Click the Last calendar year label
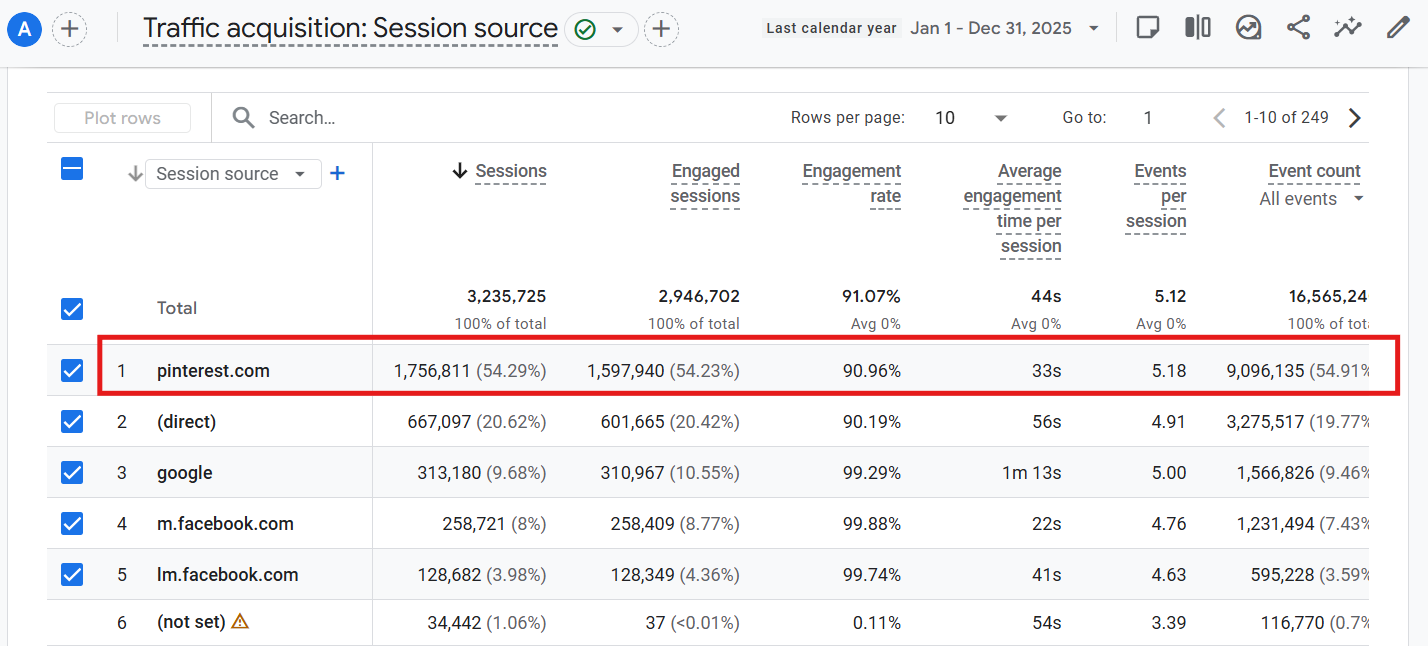 coord(831,28)
